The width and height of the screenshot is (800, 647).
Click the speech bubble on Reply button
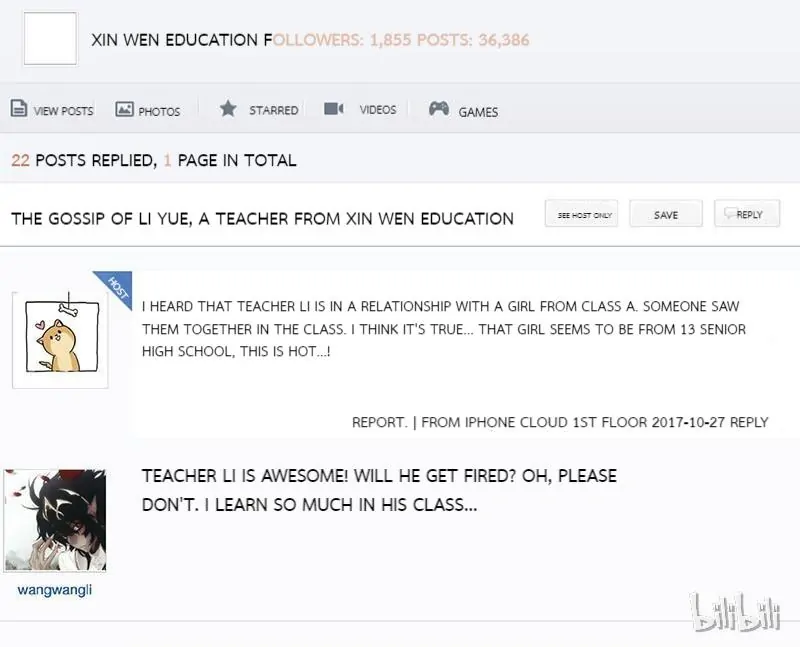(730, 211)
